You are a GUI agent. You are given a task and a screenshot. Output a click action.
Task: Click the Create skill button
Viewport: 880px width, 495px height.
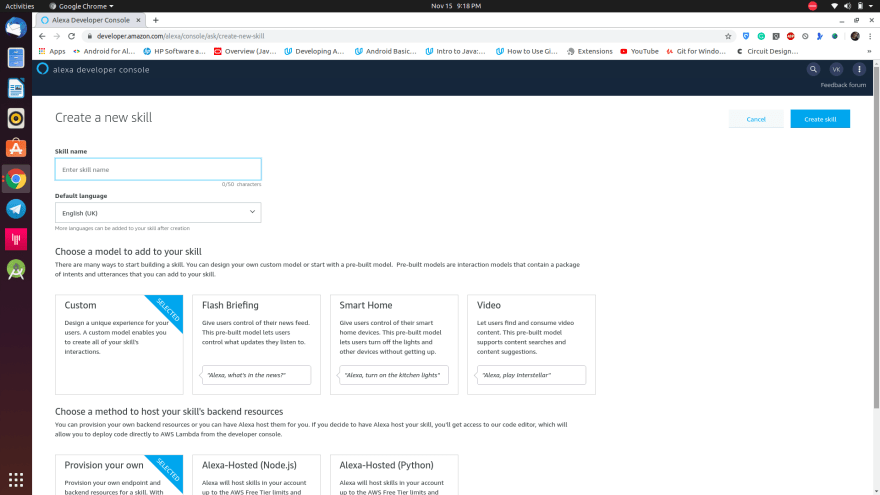[x=820, y=119]
